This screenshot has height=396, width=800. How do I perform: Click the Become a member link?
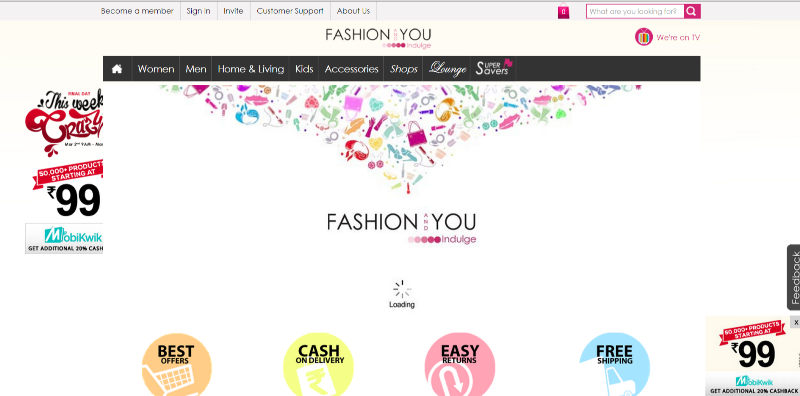pyautogui.click(x=137, y=11)
